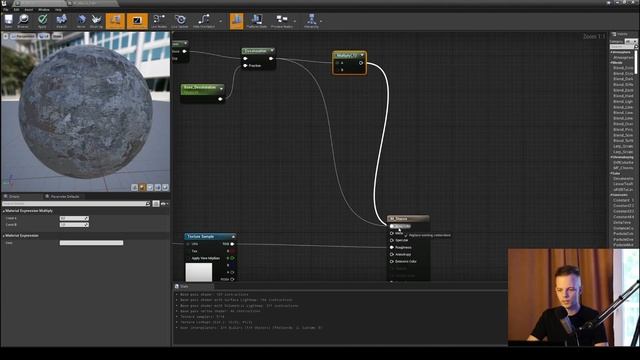Collapse the Material Expression section
Viewport: 640px width, 360px height.
4,236
